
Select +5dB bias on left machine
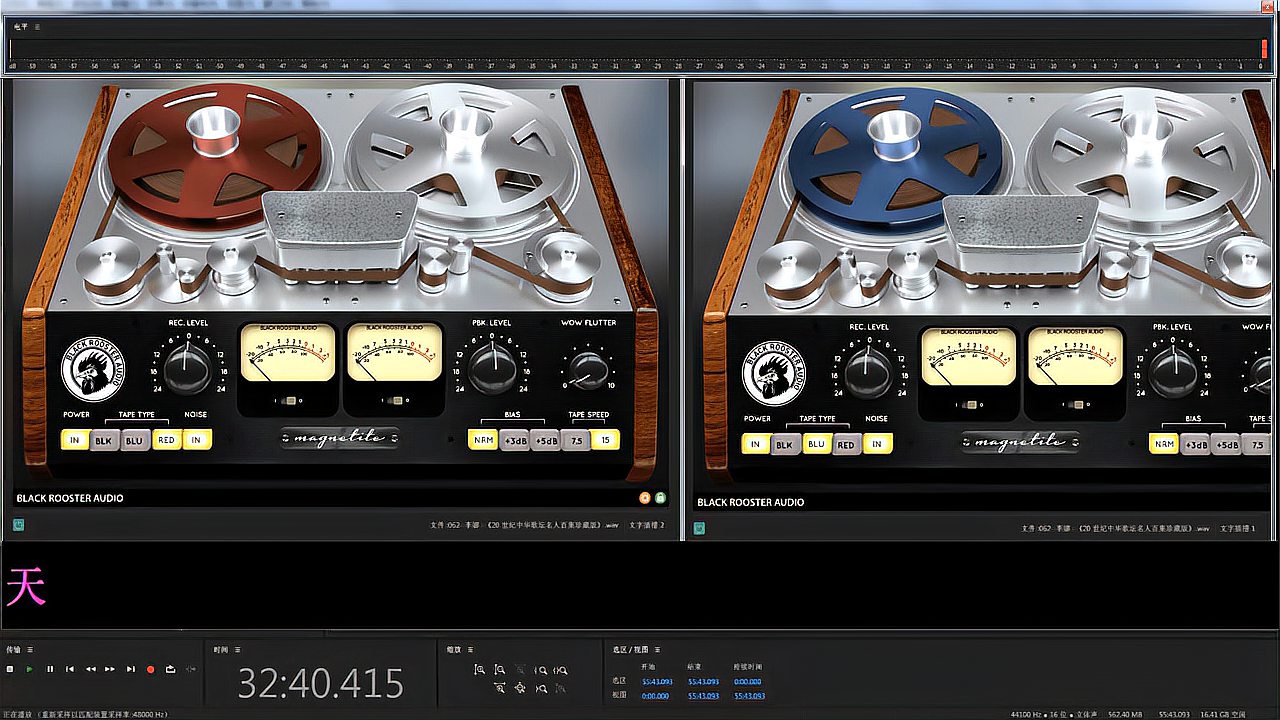[x=546, y=440]
